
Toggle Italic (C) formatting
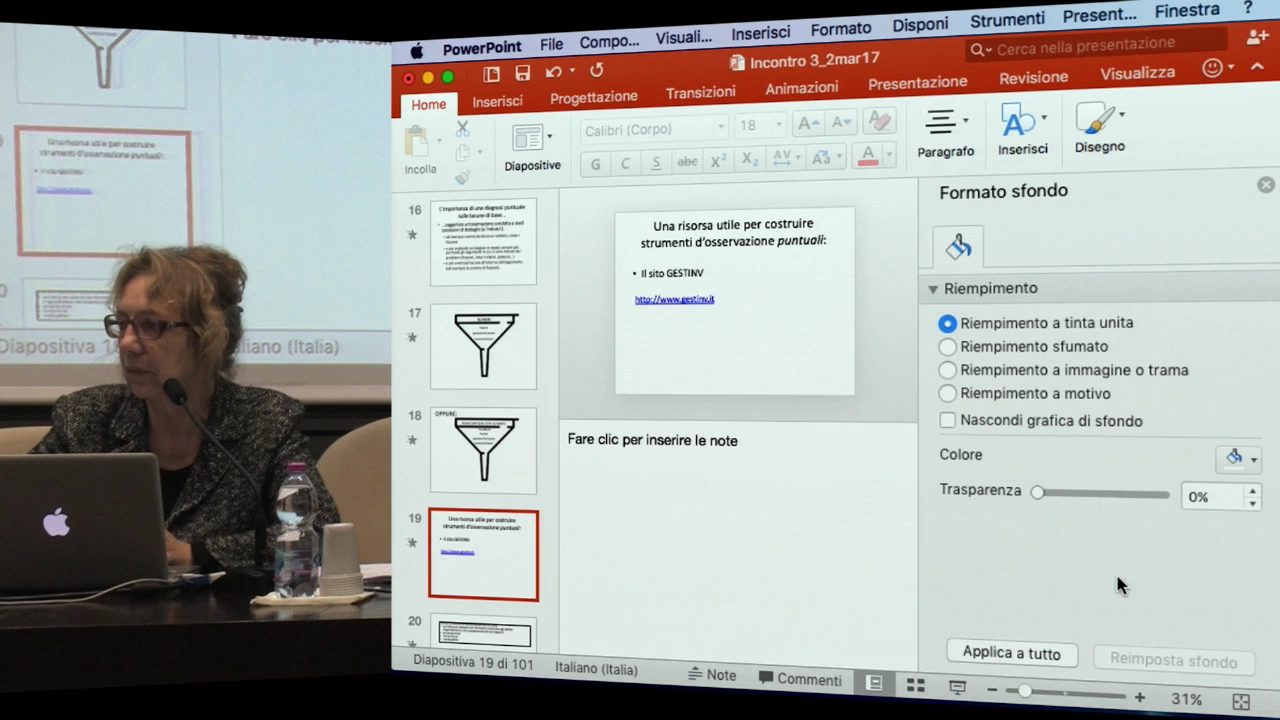(625, 163)
